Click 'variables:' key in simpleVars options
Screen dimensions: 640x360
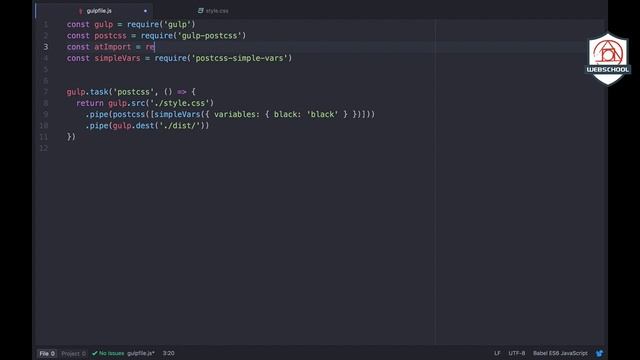click(237, 115)
